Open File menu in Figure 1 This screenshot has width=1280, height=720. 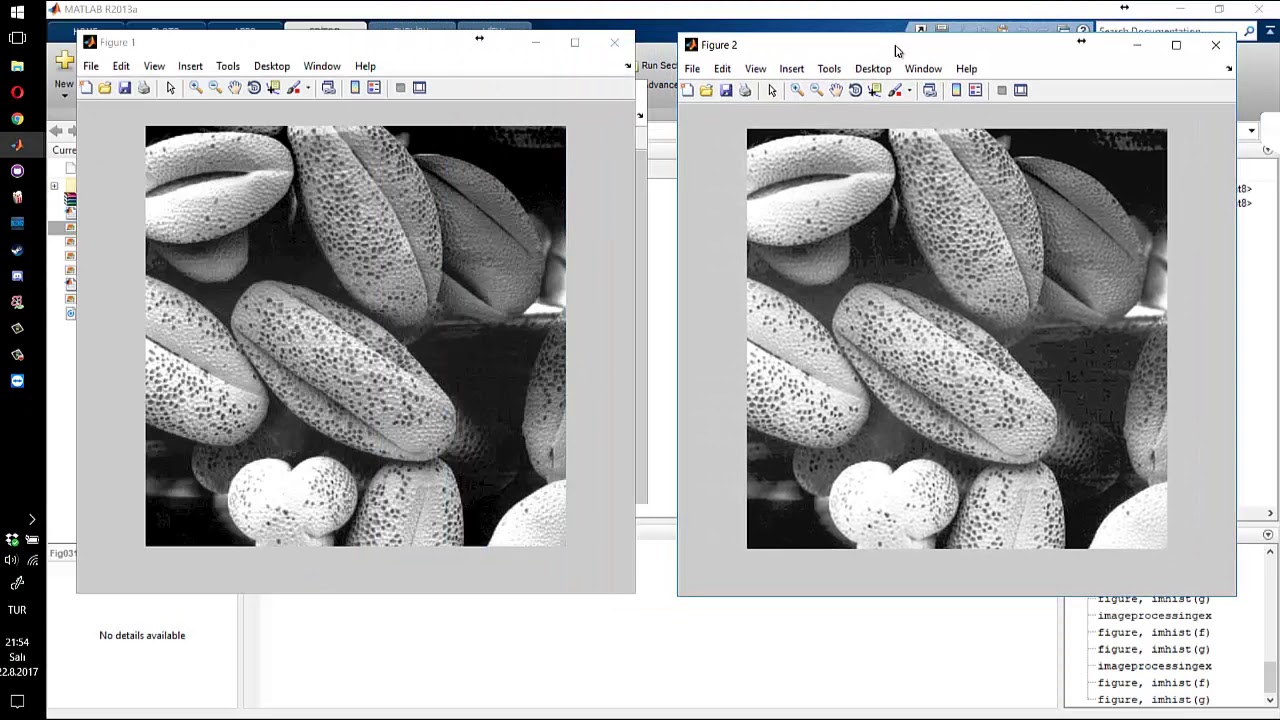91,66
